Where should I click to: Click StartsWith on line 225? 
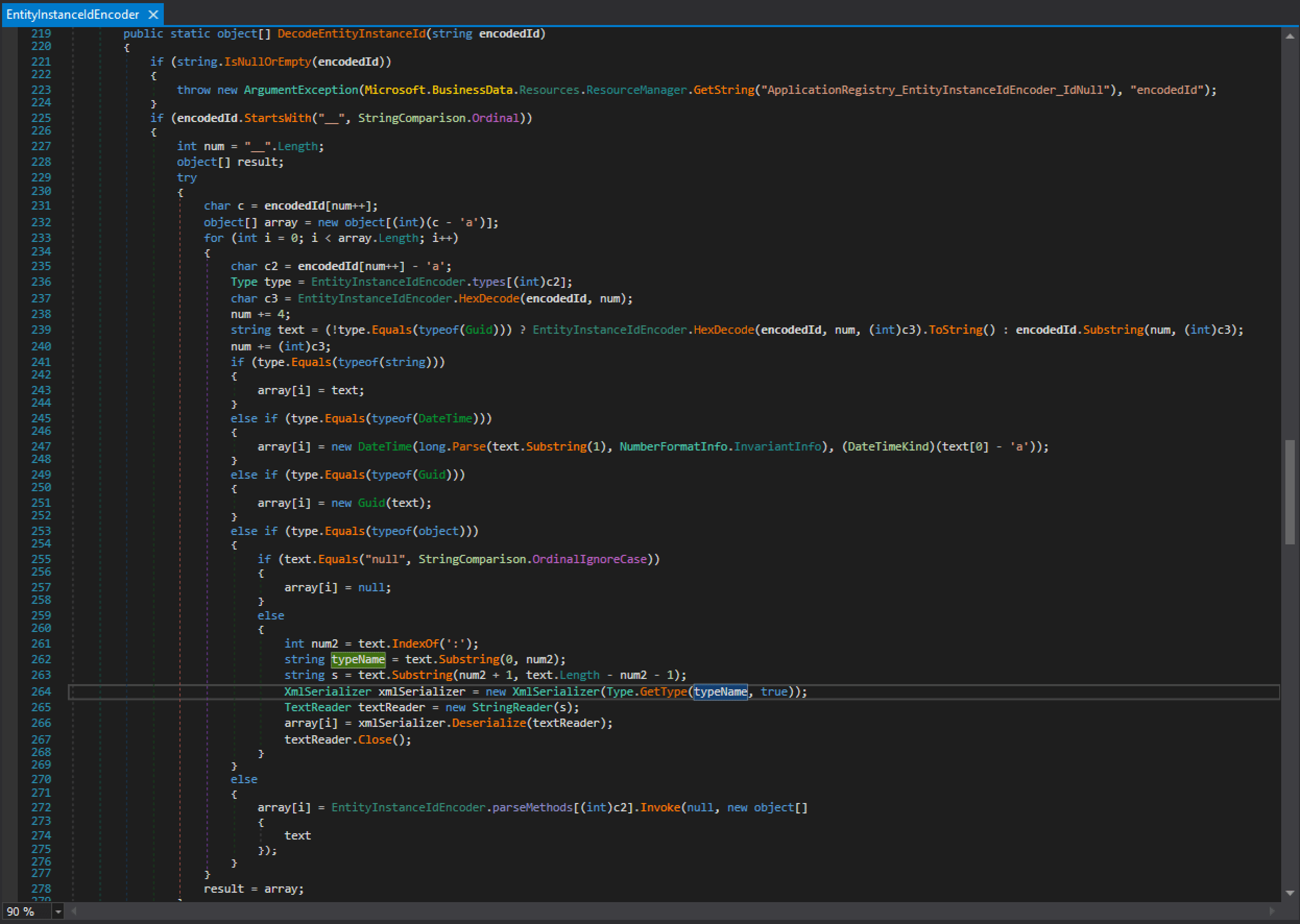(x=278, y=118)
